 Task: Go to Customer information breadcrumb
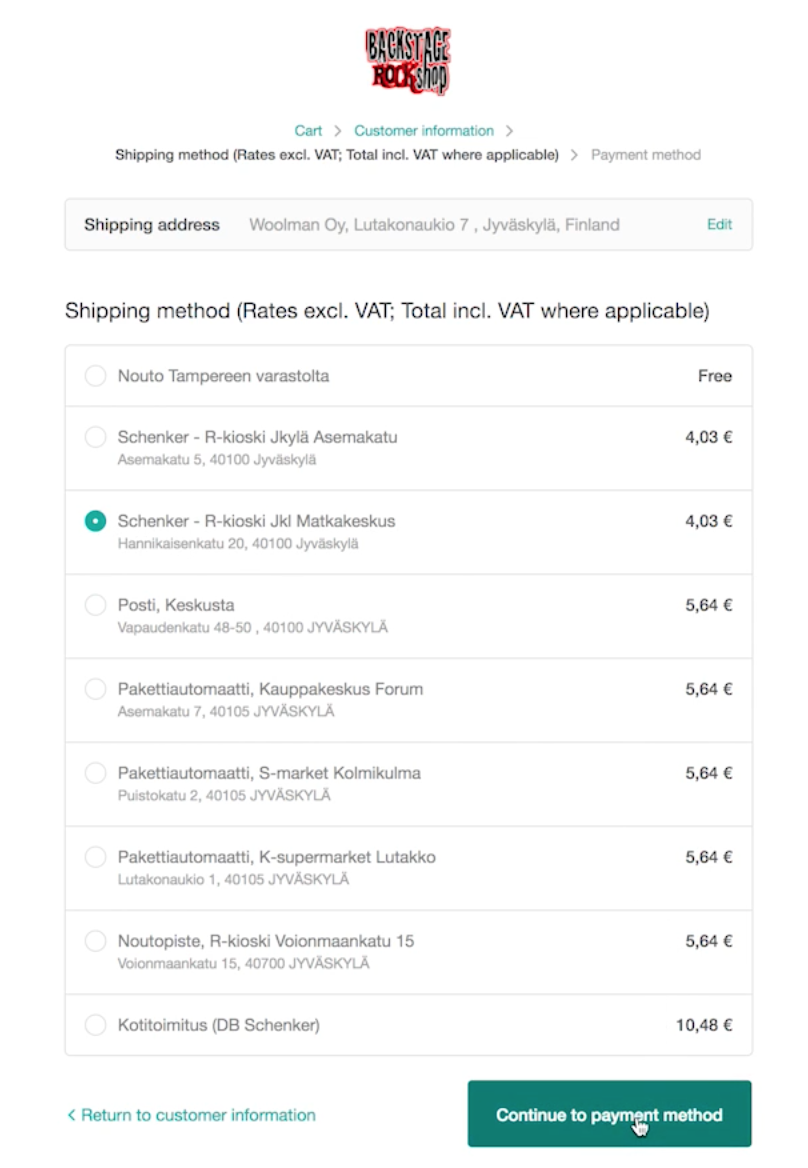(x=424, y=131)
